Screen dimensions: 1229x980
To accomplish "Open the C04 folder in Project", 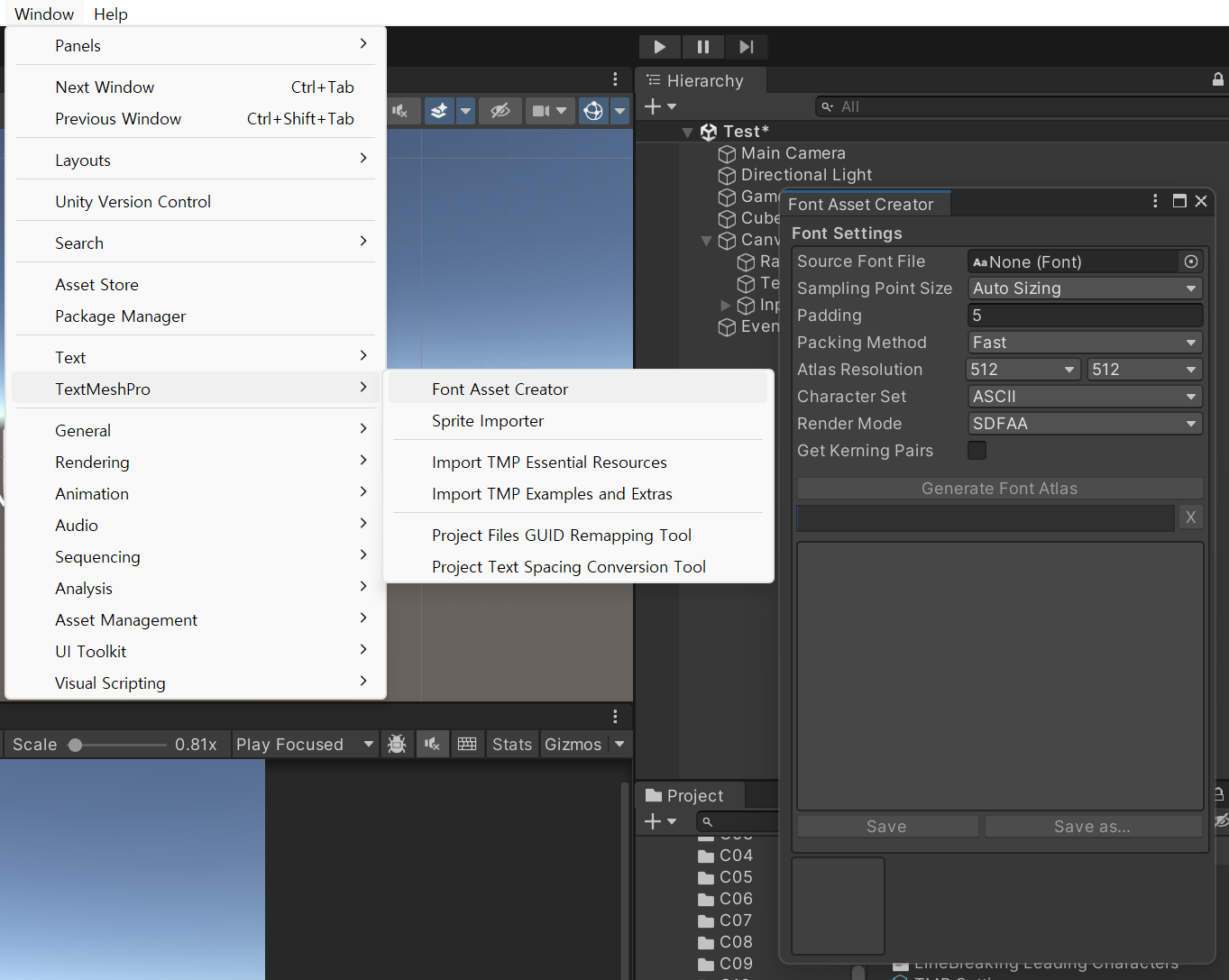I will (726, 856).
